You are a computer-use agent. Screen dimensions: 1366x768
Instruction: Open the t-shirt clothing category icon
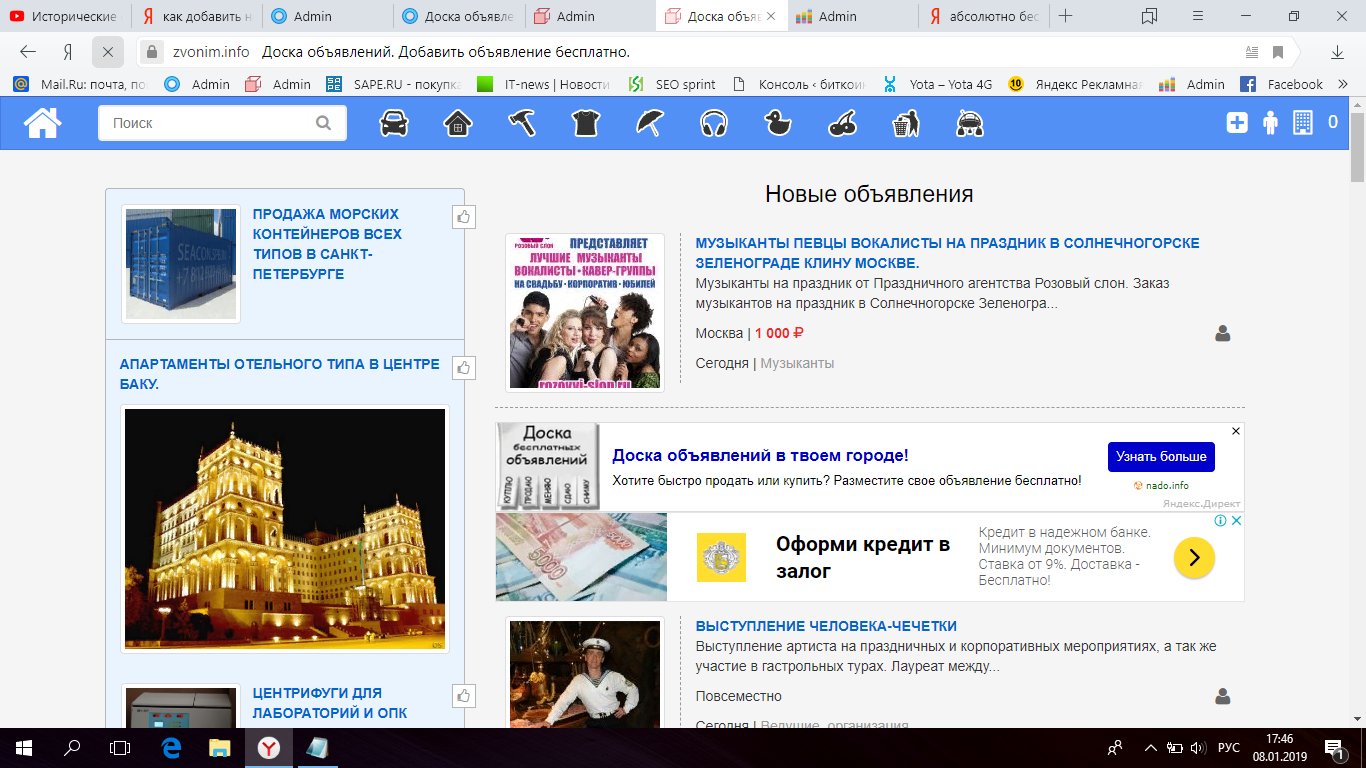(x=586, y=123)
